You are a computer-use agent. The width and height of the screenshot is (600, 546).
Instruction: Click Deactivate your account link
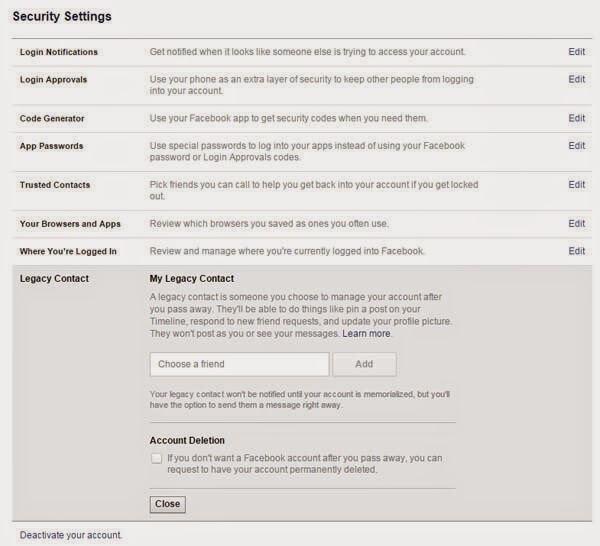point(71,535)
